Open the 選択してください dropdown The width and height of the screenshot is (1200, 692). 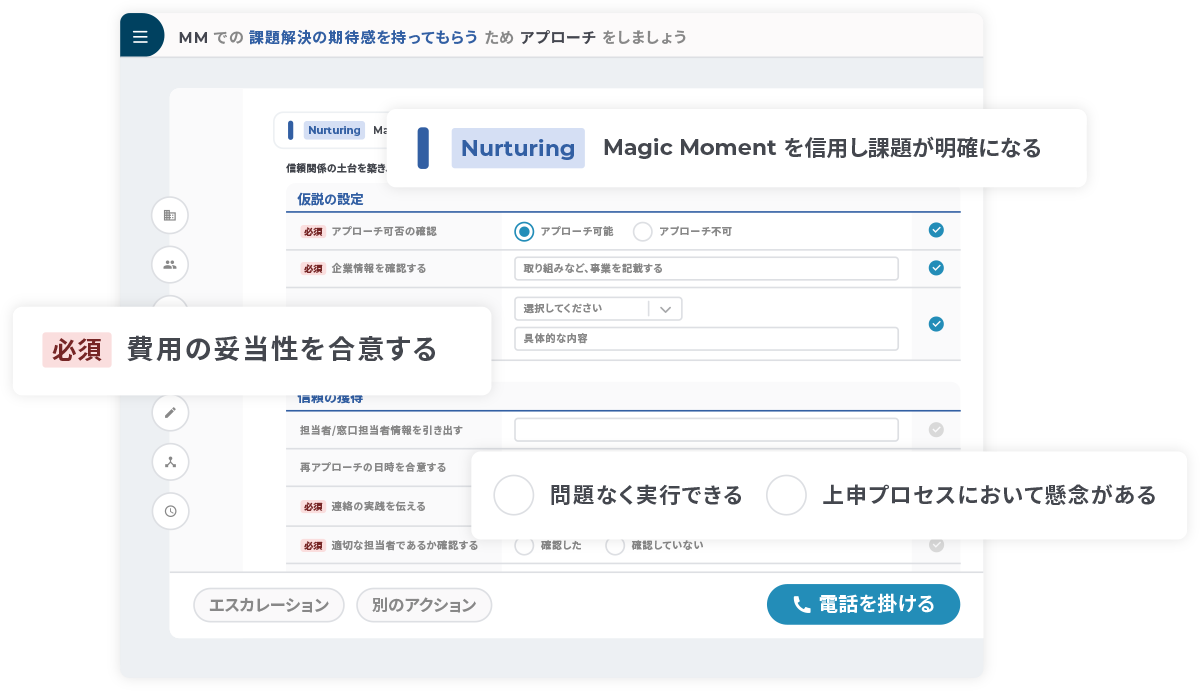click(x=598, y=308)
